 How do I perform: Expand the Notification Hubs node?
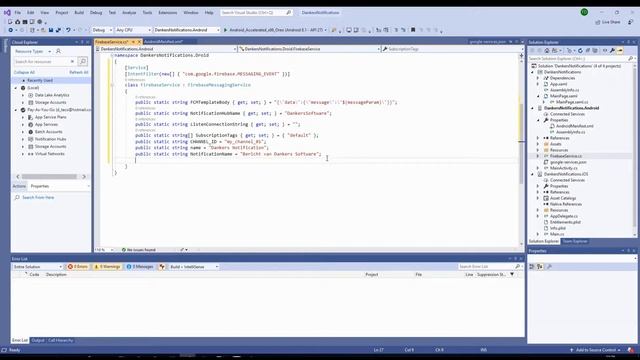pyautogui.click(x=23, y=139)
